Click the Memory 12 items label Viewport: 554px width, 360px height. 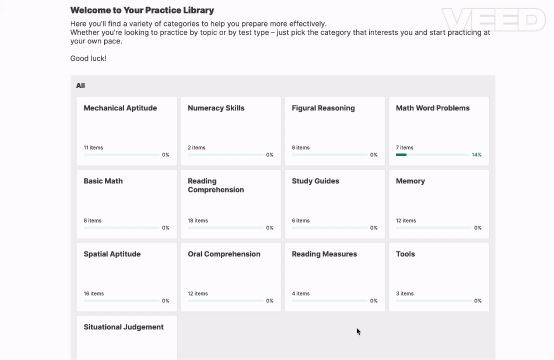406,220
